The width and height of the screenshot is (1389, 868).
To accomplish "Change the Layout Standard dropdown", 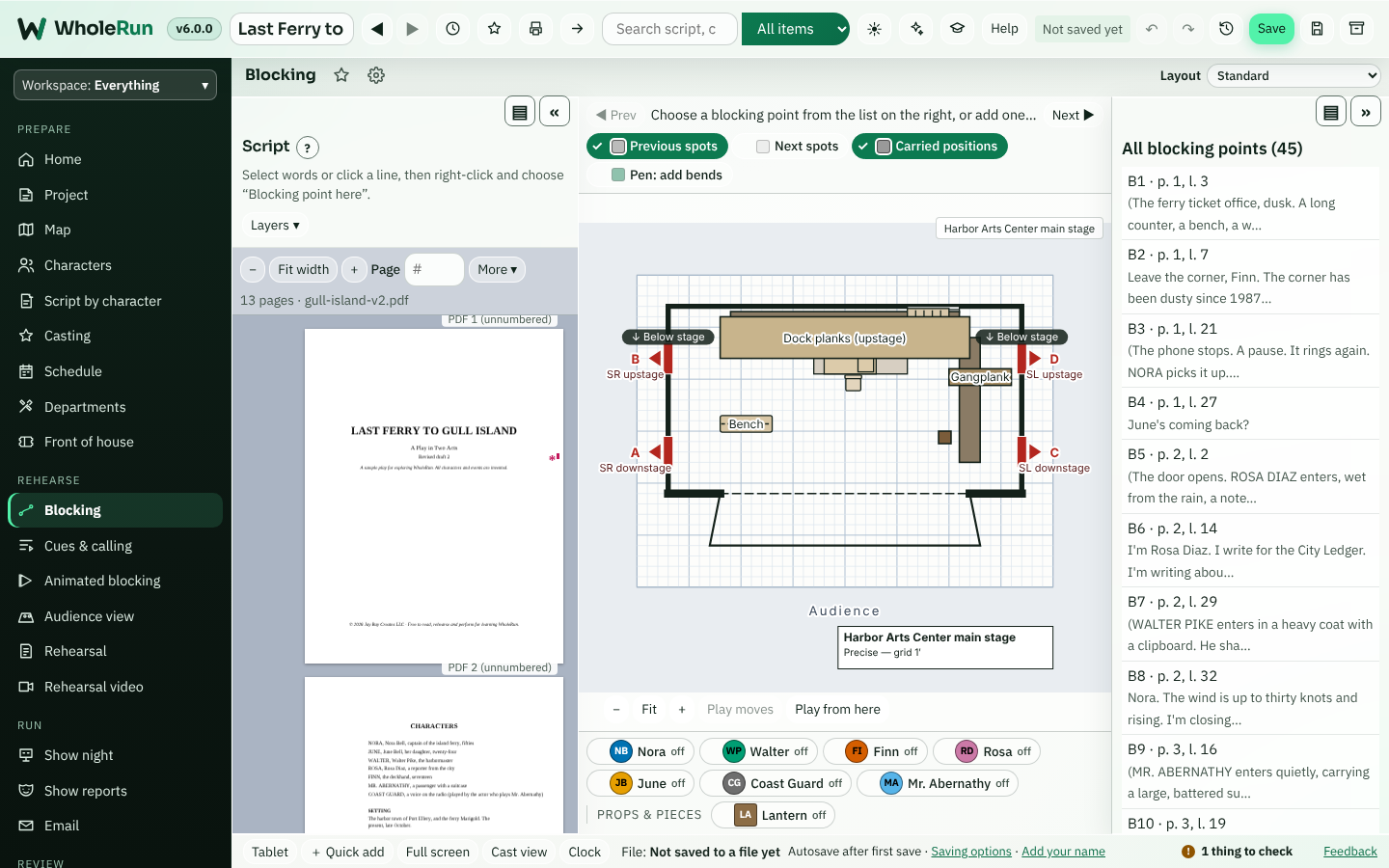I will pos(1294,75).
